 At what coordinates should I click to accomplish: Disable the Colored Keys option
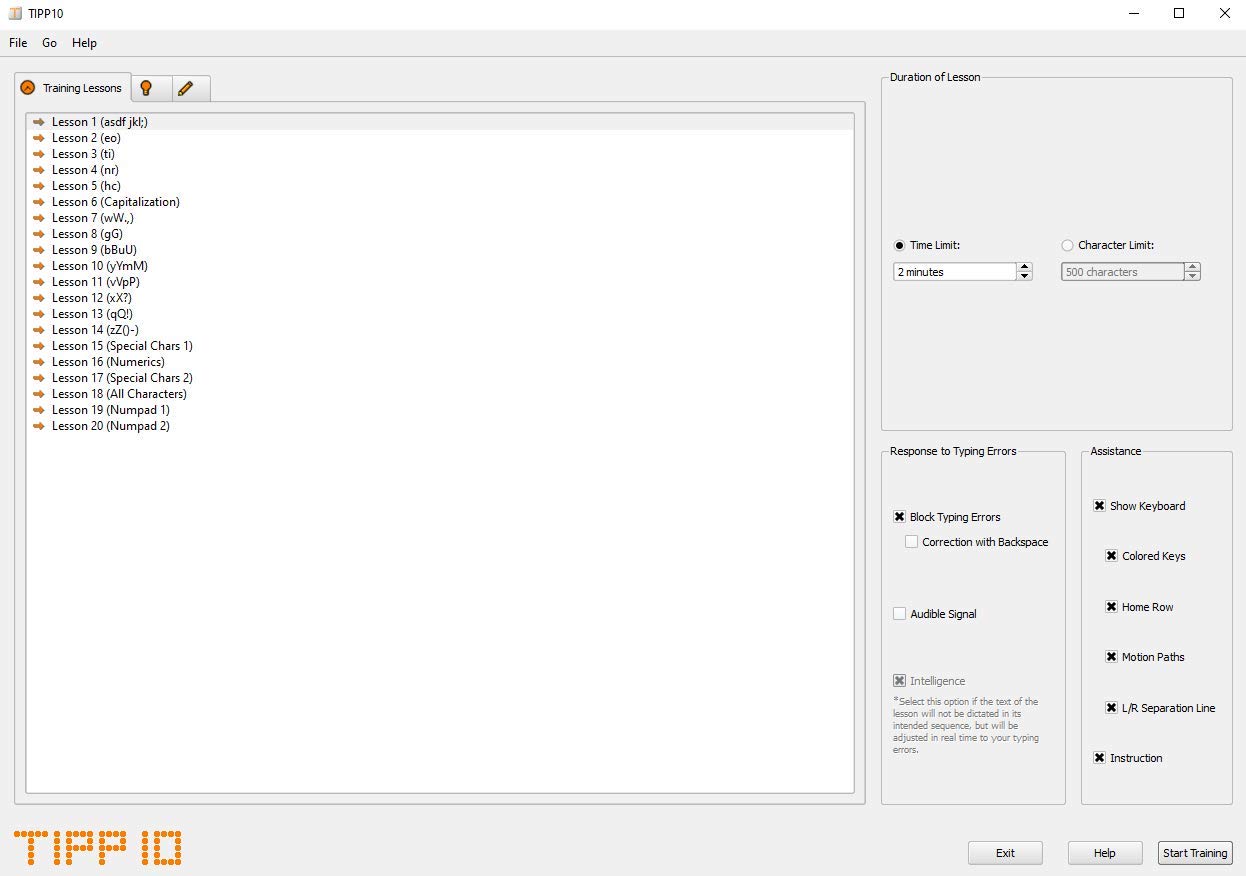(x=1111, y=556)
